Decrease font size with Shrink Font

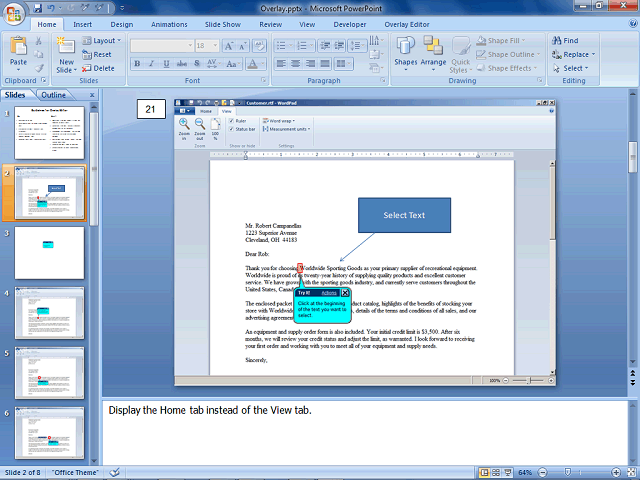click(242, 46)
